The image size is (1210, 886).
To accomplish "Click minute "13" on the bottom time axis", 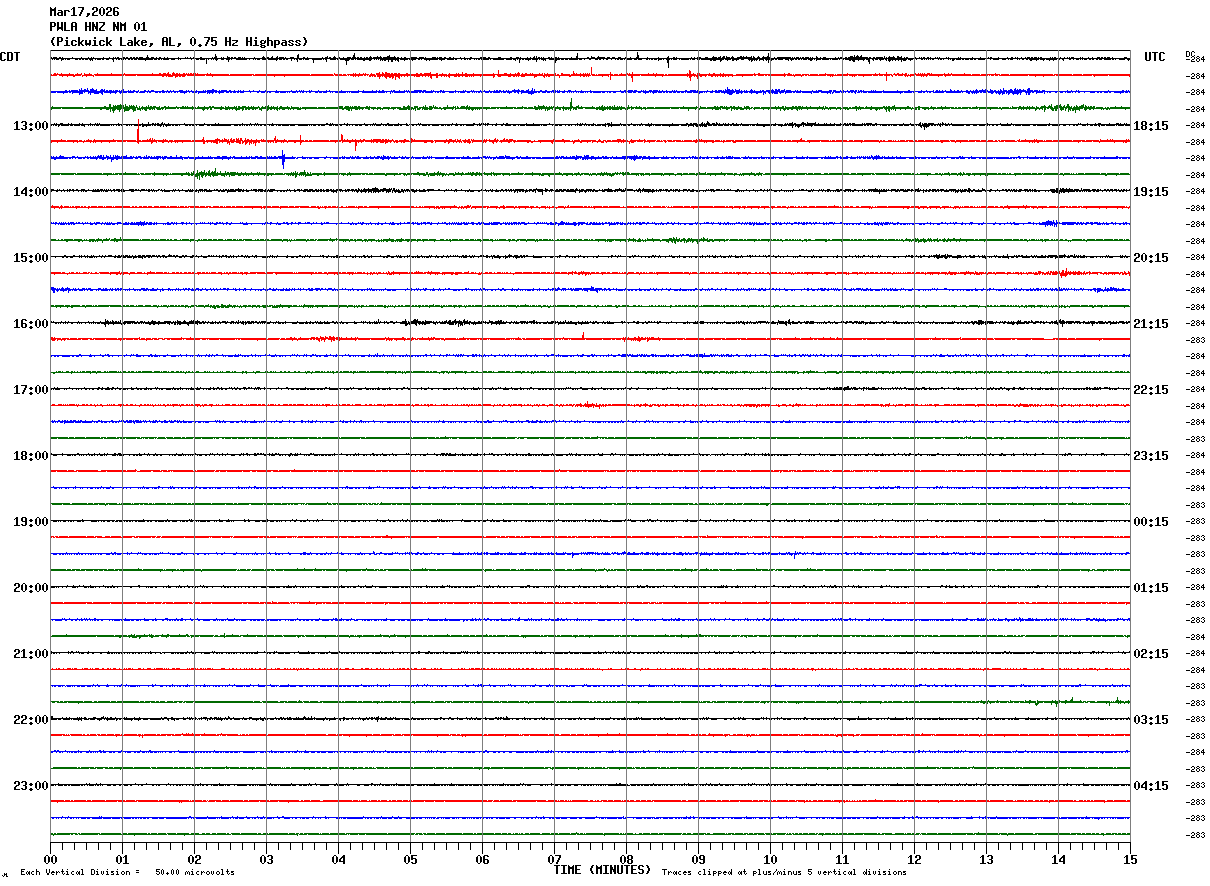I will (x=986, y=859).
